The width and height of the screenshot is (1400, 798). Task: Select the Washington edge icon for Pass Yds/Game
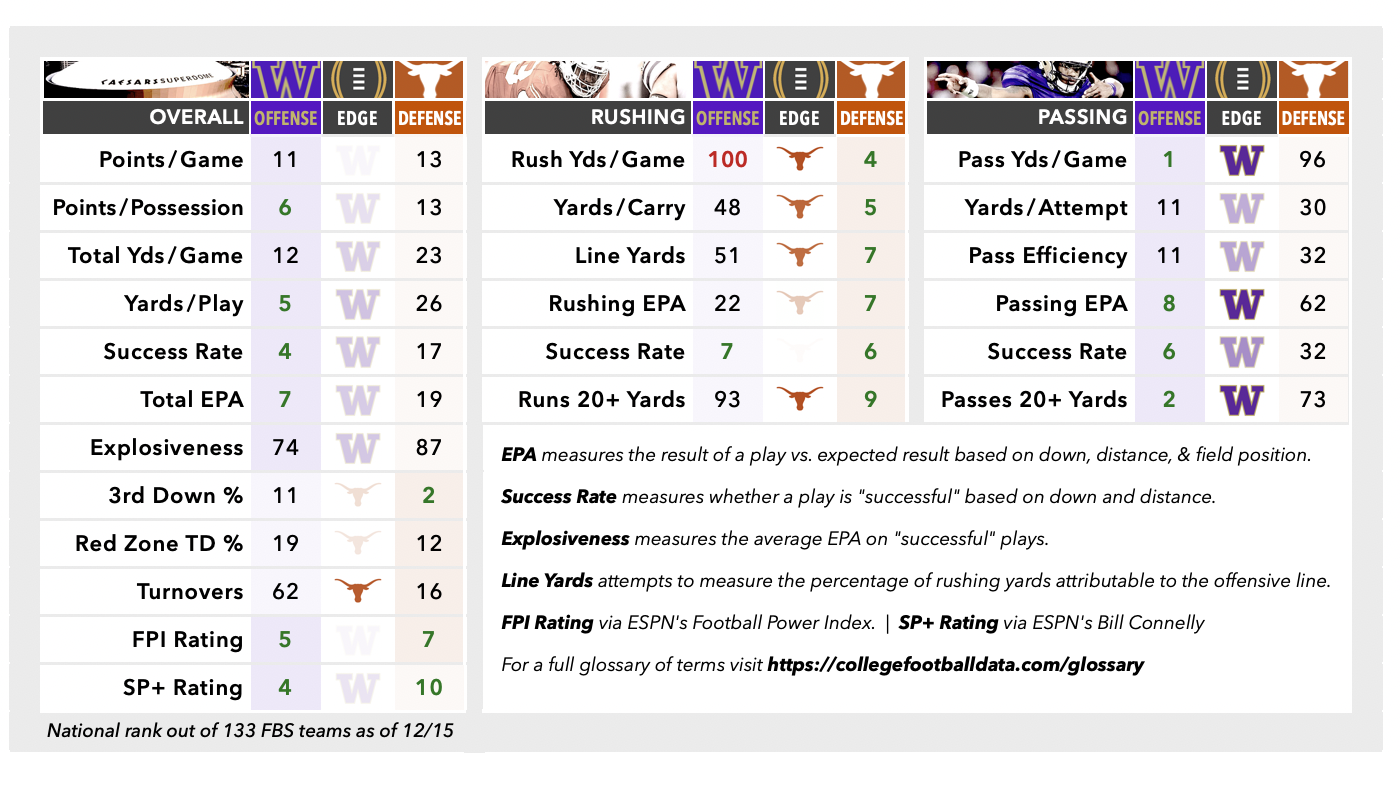click(1241, 160)
